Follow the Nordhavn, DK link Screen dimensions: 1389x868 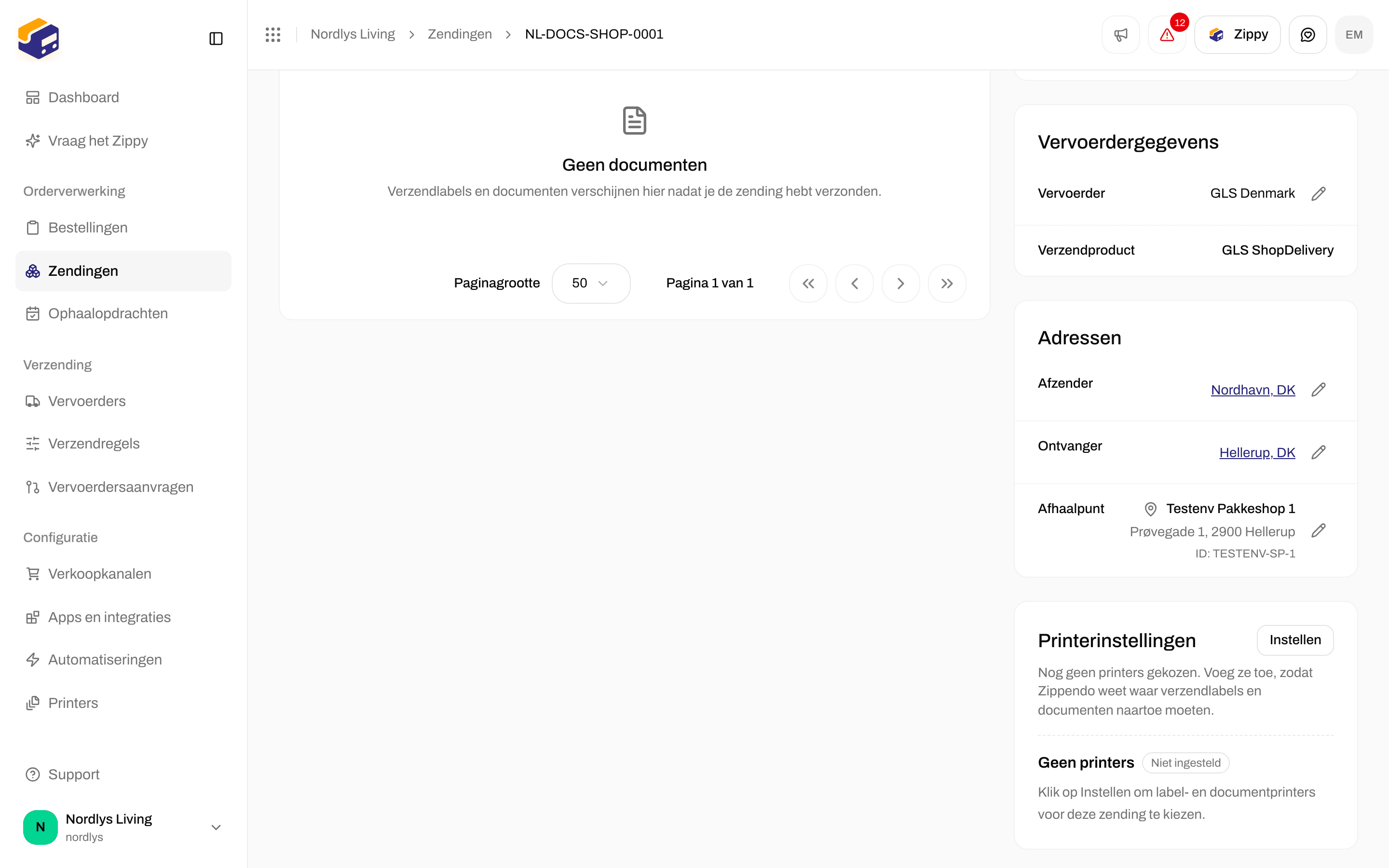pyautogui.click(x=1253, y=390)
